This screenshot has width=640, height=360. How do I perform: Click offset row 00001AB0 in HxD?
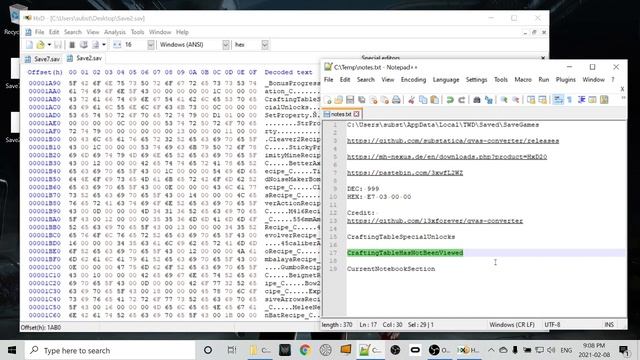(x=44, y=99)
